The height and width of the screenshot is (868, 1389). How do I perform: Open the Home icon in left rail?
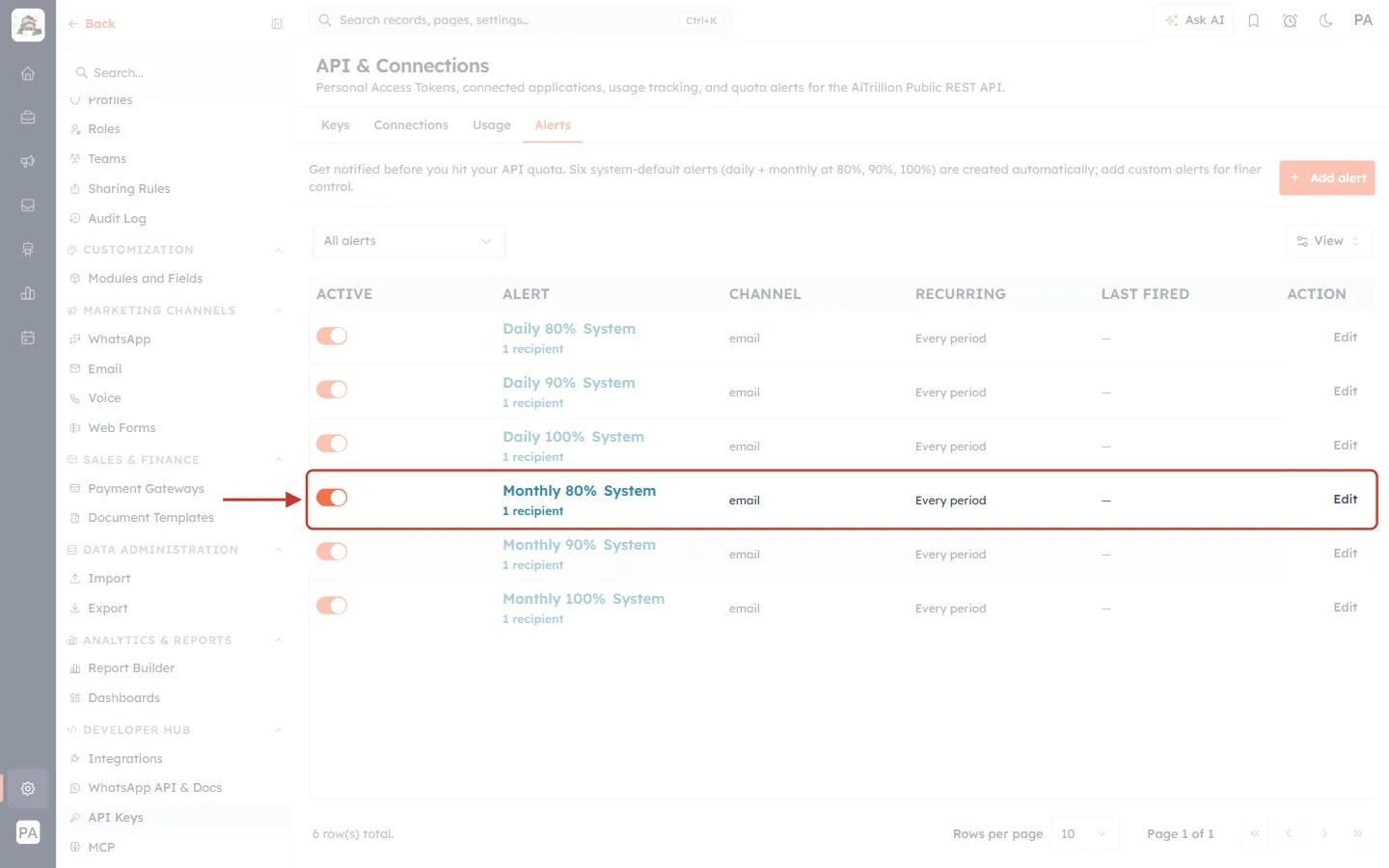point(28,73)
